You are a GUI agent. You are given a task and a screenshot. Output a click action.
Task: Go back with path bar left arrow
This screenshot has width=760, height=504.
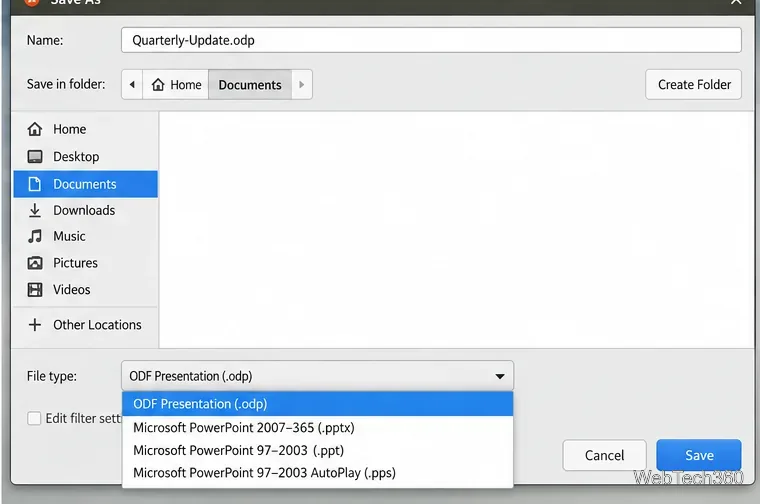132,85
